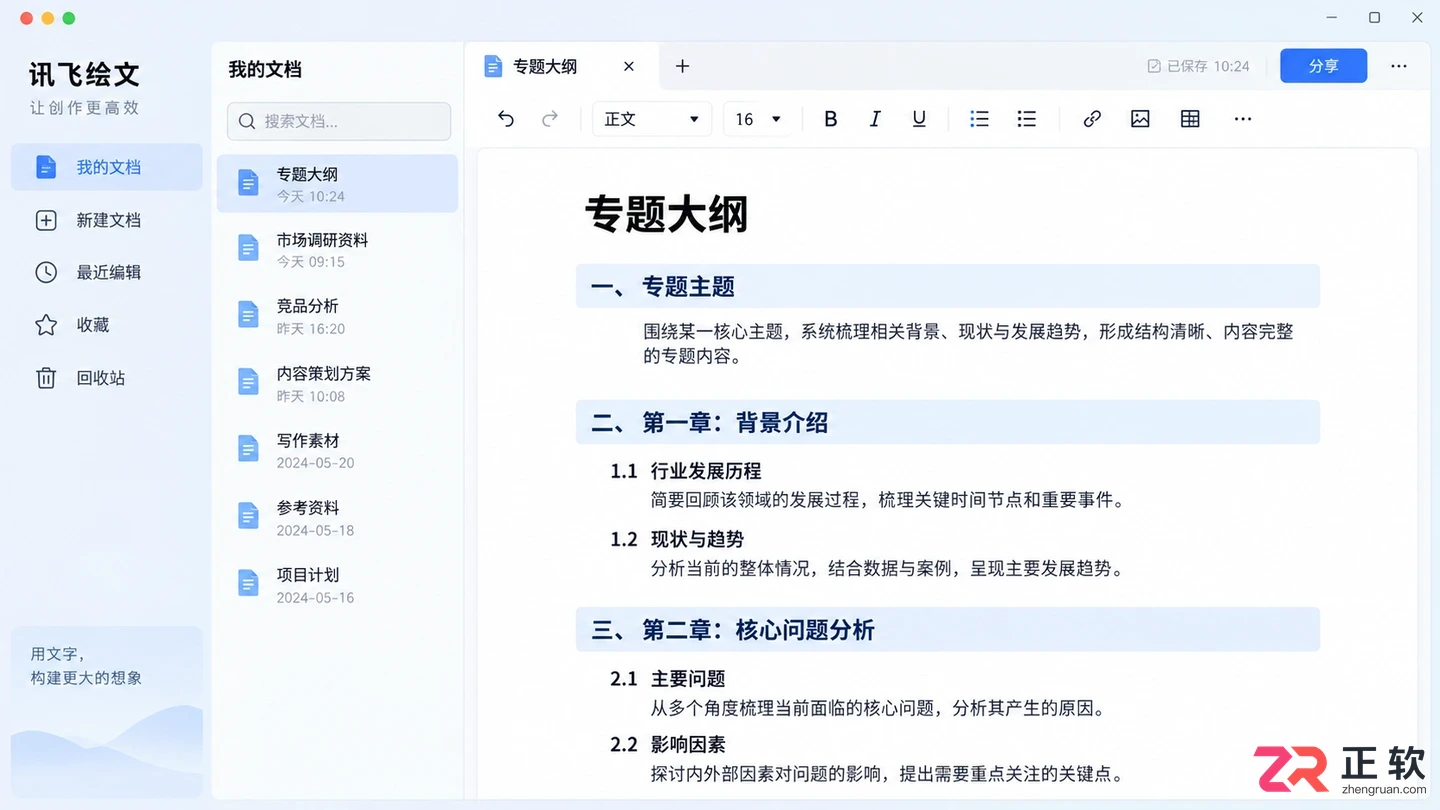Apply italic formatting
The image size is (1440, 810).
coord(875,119)
